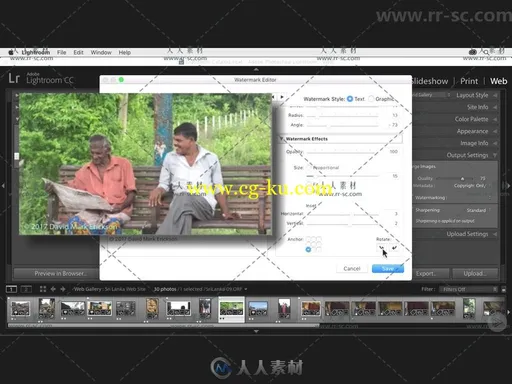Open the Window menu
The height and width of the screenshot is (384, 512).
101,52
